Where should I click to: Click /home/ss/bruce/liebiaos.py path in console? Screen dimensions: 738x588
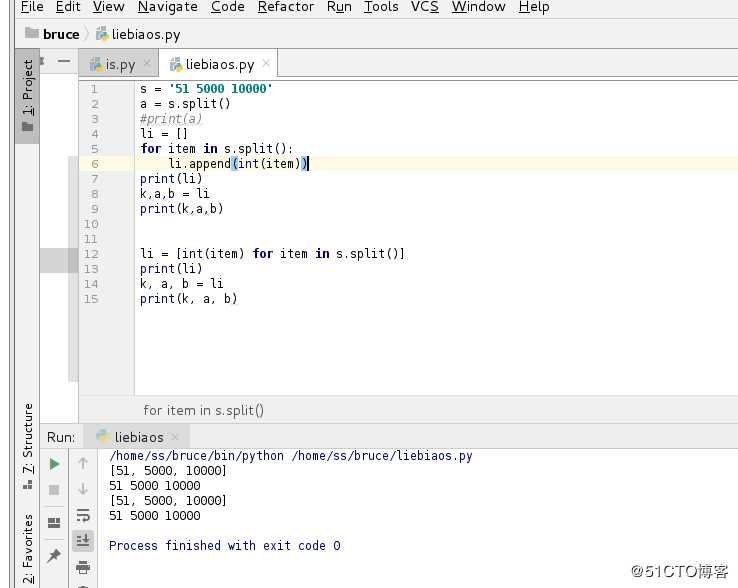click(x=382, y=456)
